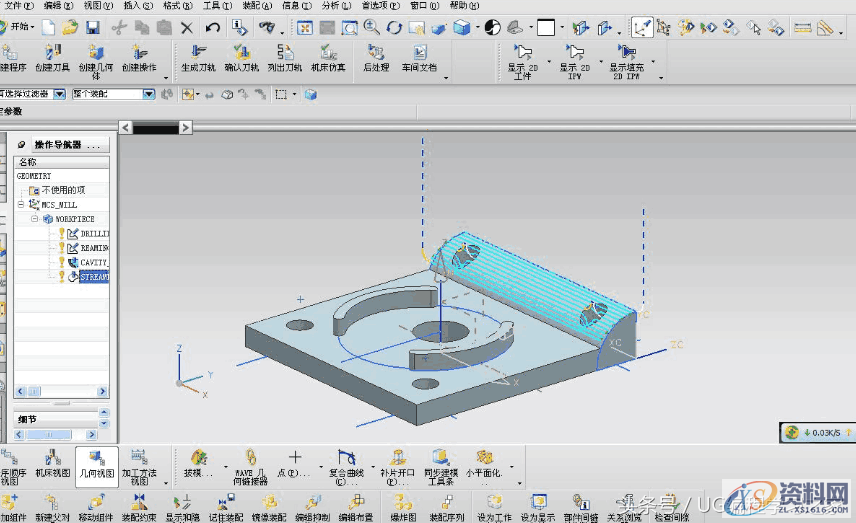Screen dimensions: 856x523
Task: Toggle 加工方法视图 (Machining Method View)
Action: (x=139, y=466)
